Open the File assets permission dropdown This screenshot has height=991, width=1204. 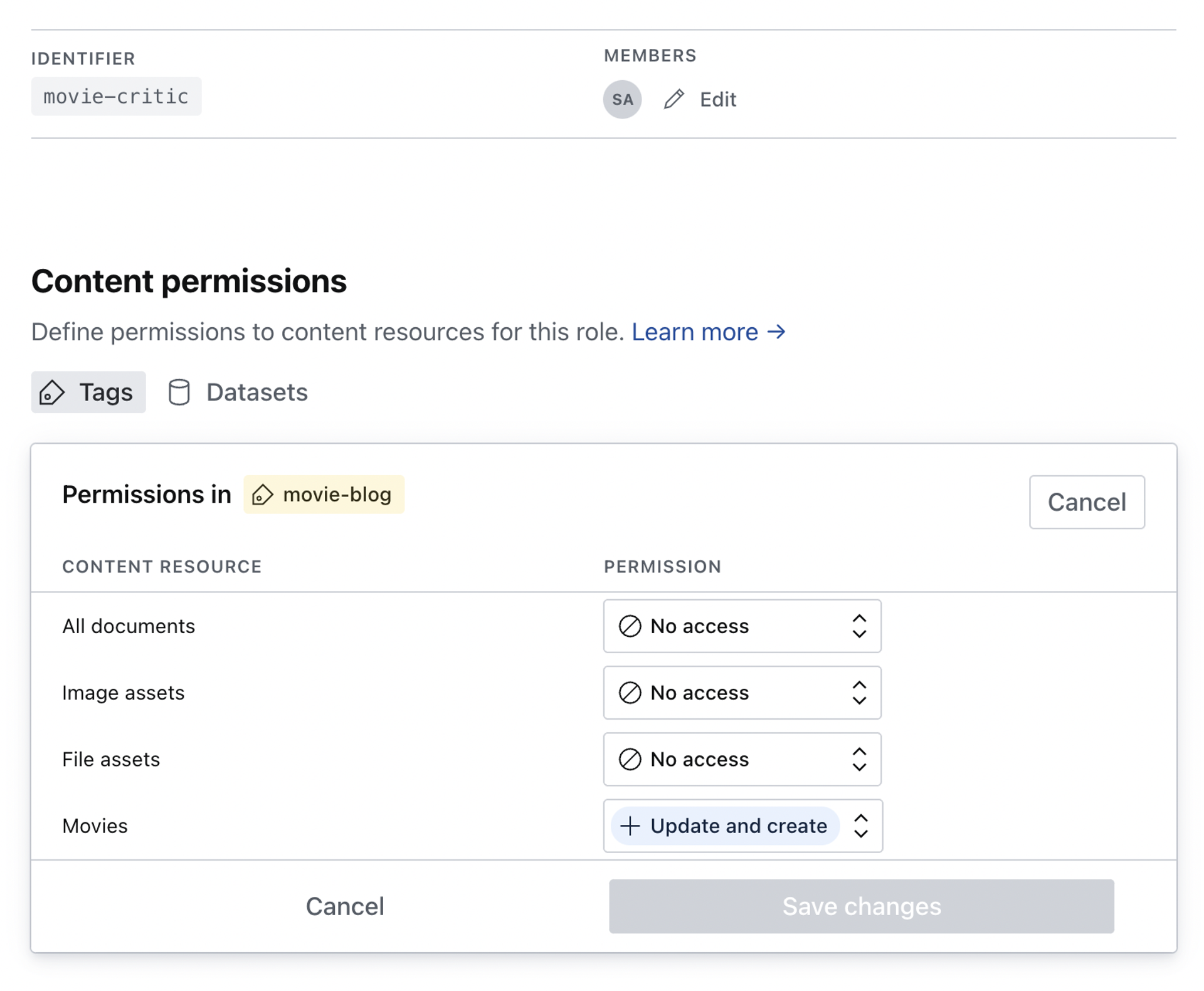[x=742, y=759]
